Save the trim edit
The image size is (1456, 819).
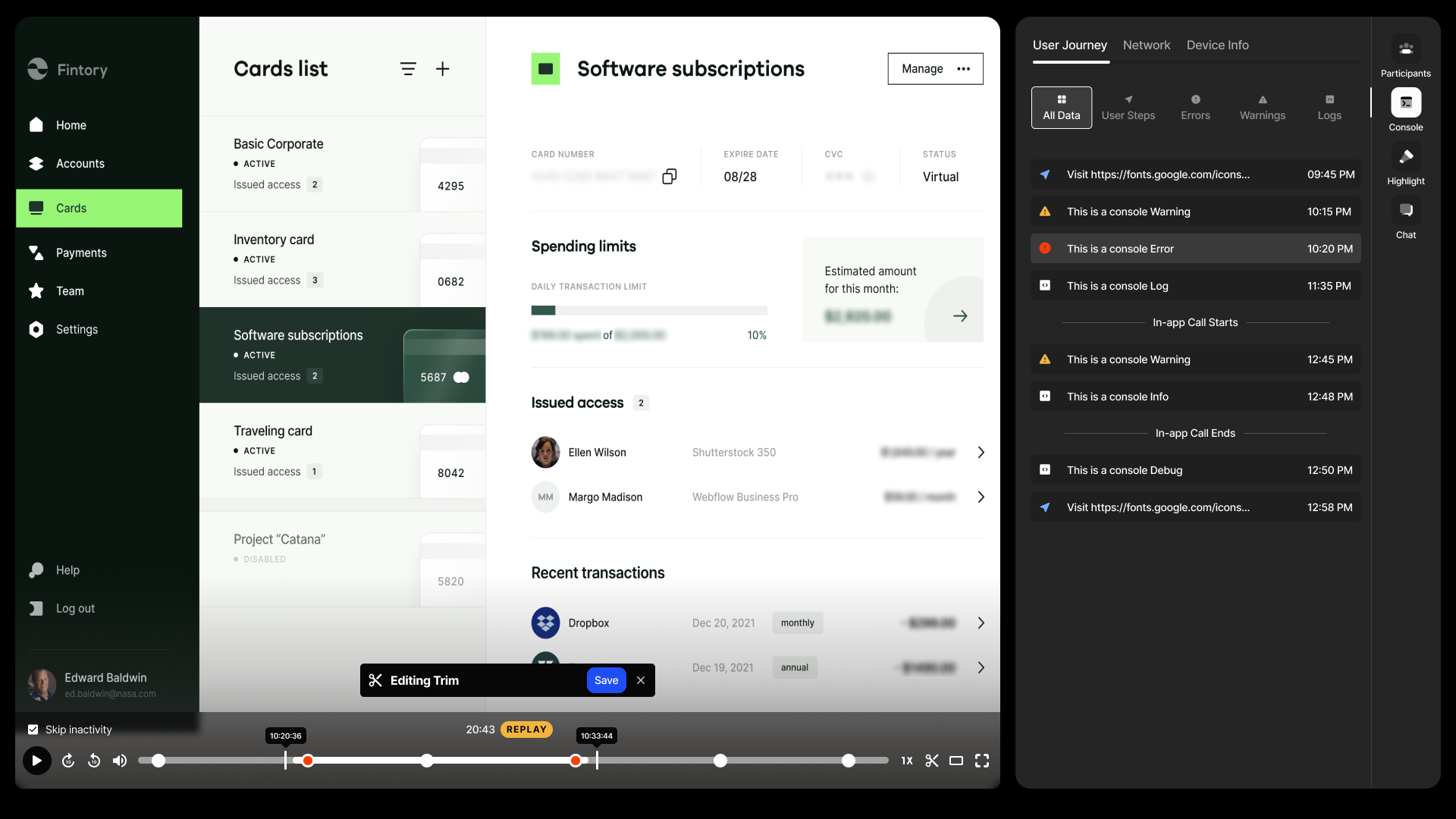point(606,681)
